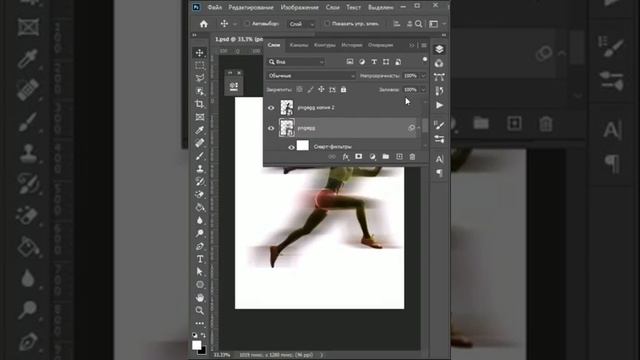Viewport: 640px width, 360px height.
Task: Select the Horizontal Type tool
Action: pyautogui.click(x=200, y=259)
